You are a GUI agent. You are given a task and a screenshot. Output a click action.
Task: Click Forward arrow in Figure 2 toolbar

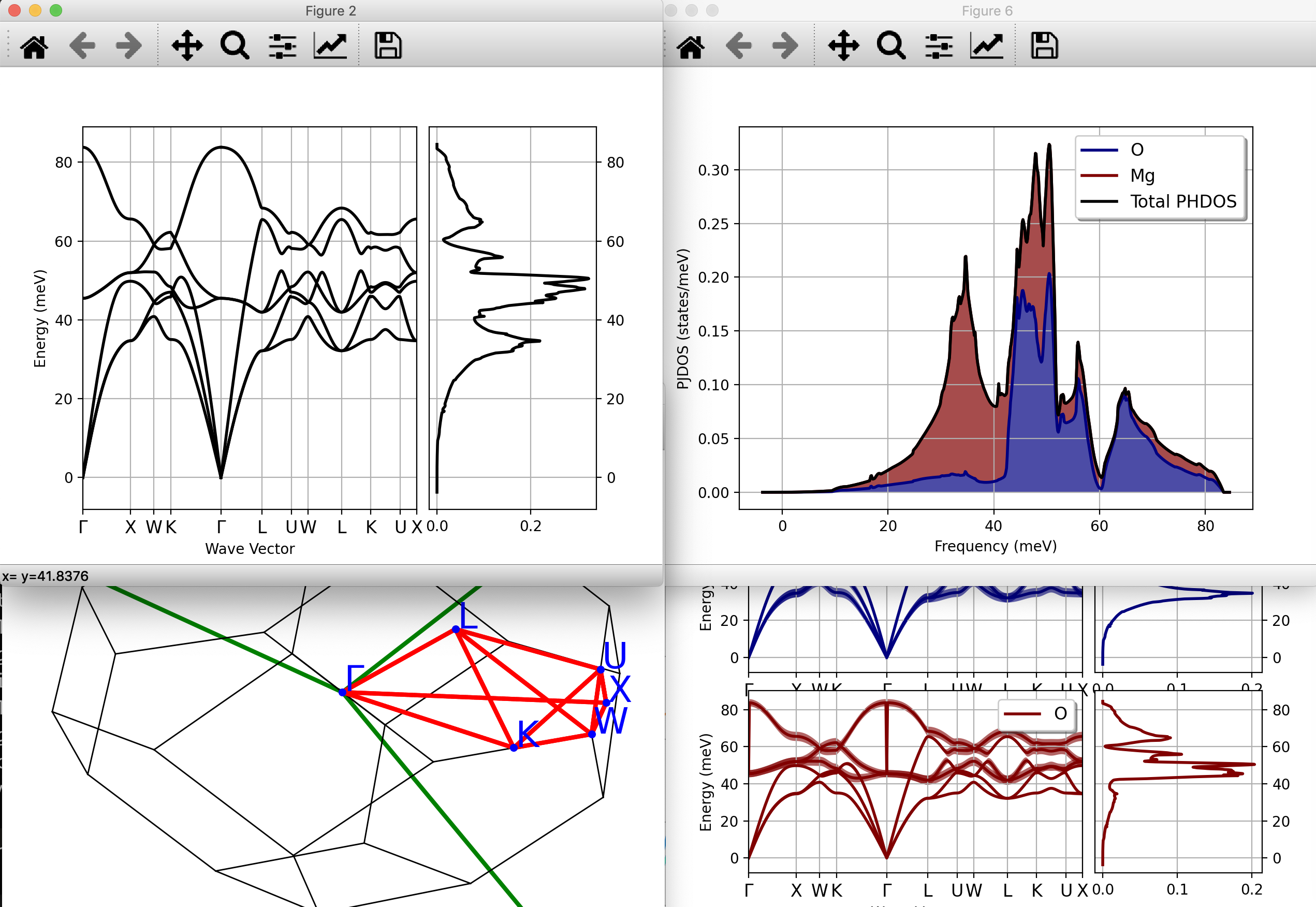pos(129,46)
